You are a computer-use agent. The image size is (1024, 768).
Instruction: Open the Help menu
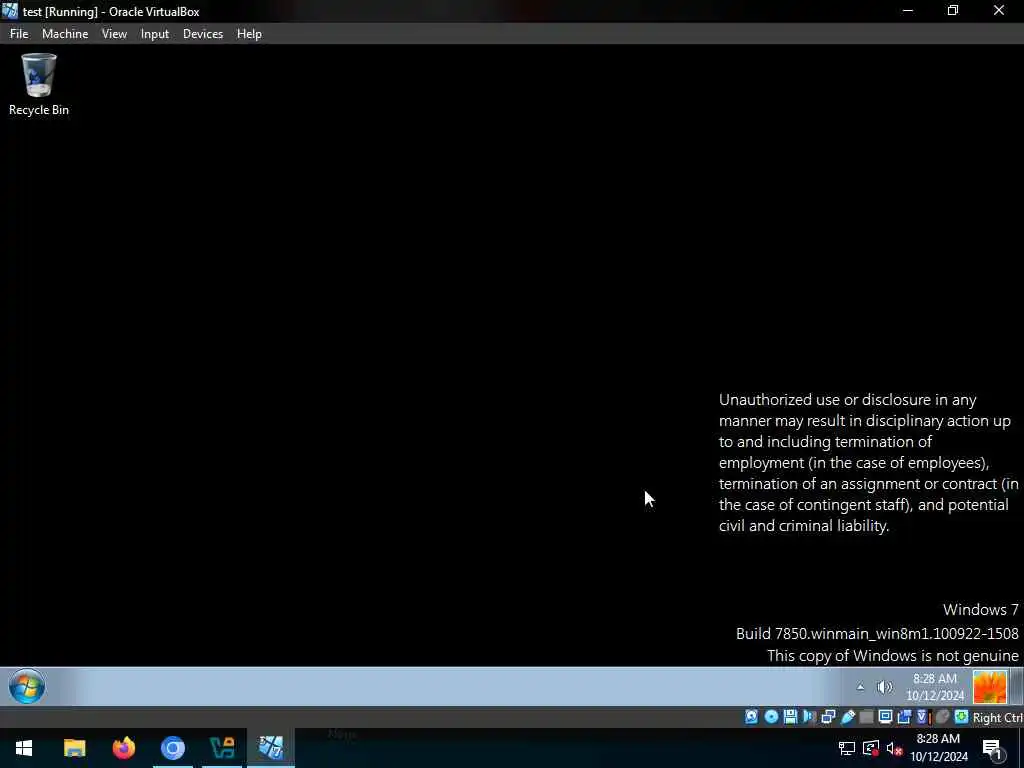coord(249,34)
